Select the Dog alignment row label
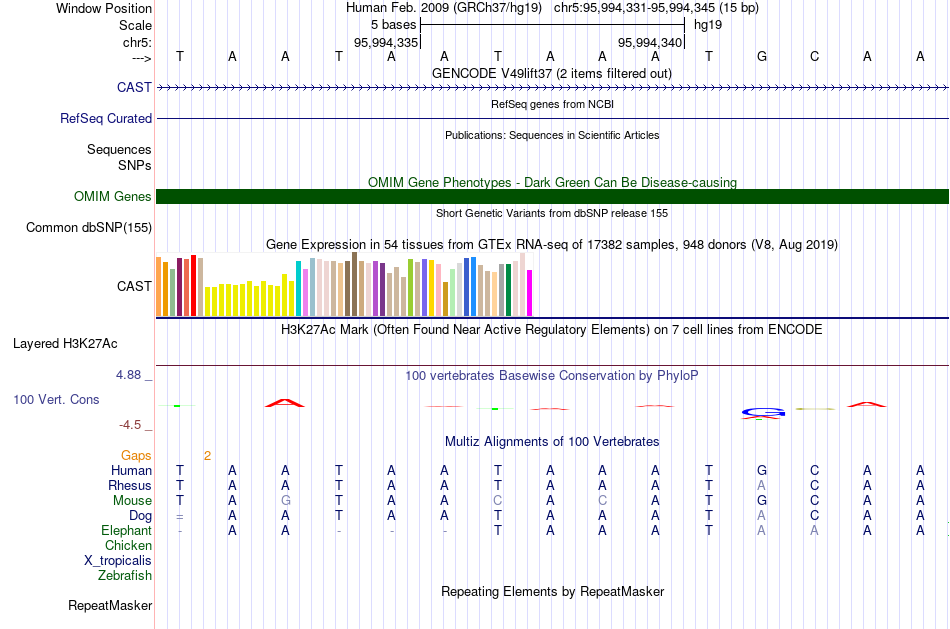The image size is (950, 629). 140,516
